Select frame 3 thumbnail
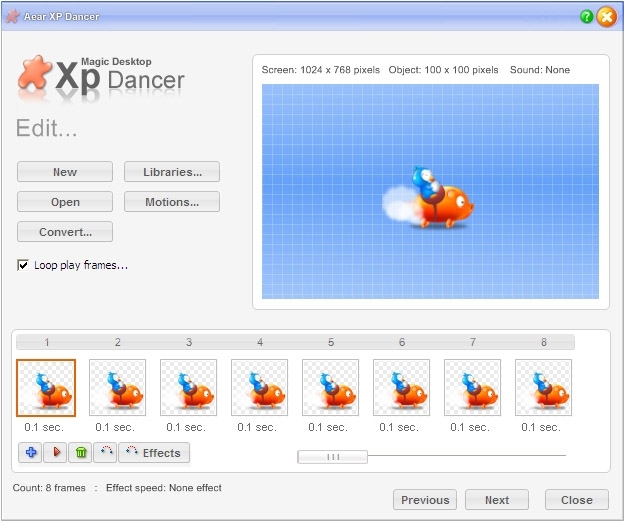The width and height of the screenshot is (624, 521). coord(188,388)
